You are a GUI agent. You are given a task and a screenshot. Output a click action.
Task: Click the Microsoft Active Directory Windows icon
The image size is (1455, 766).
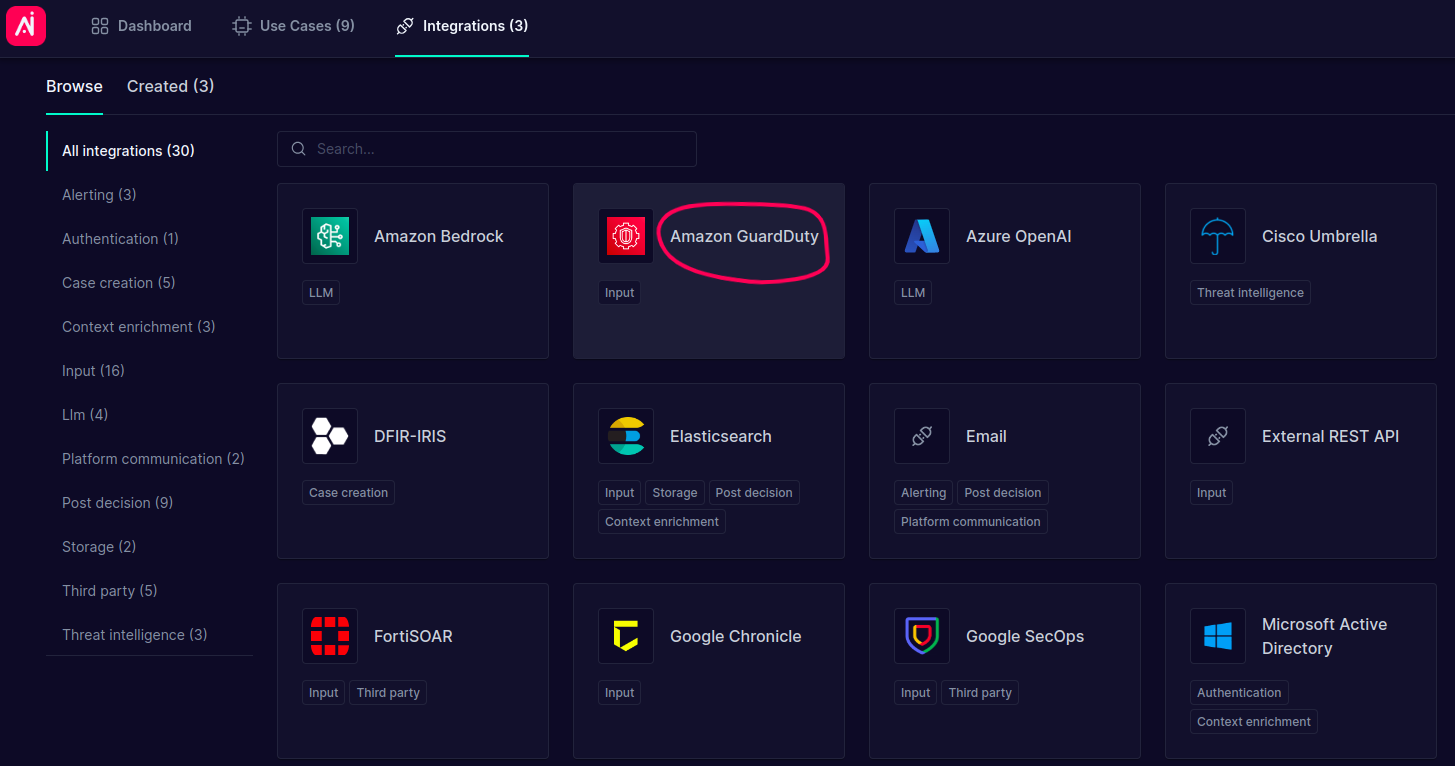click(x=1218, y=636)
